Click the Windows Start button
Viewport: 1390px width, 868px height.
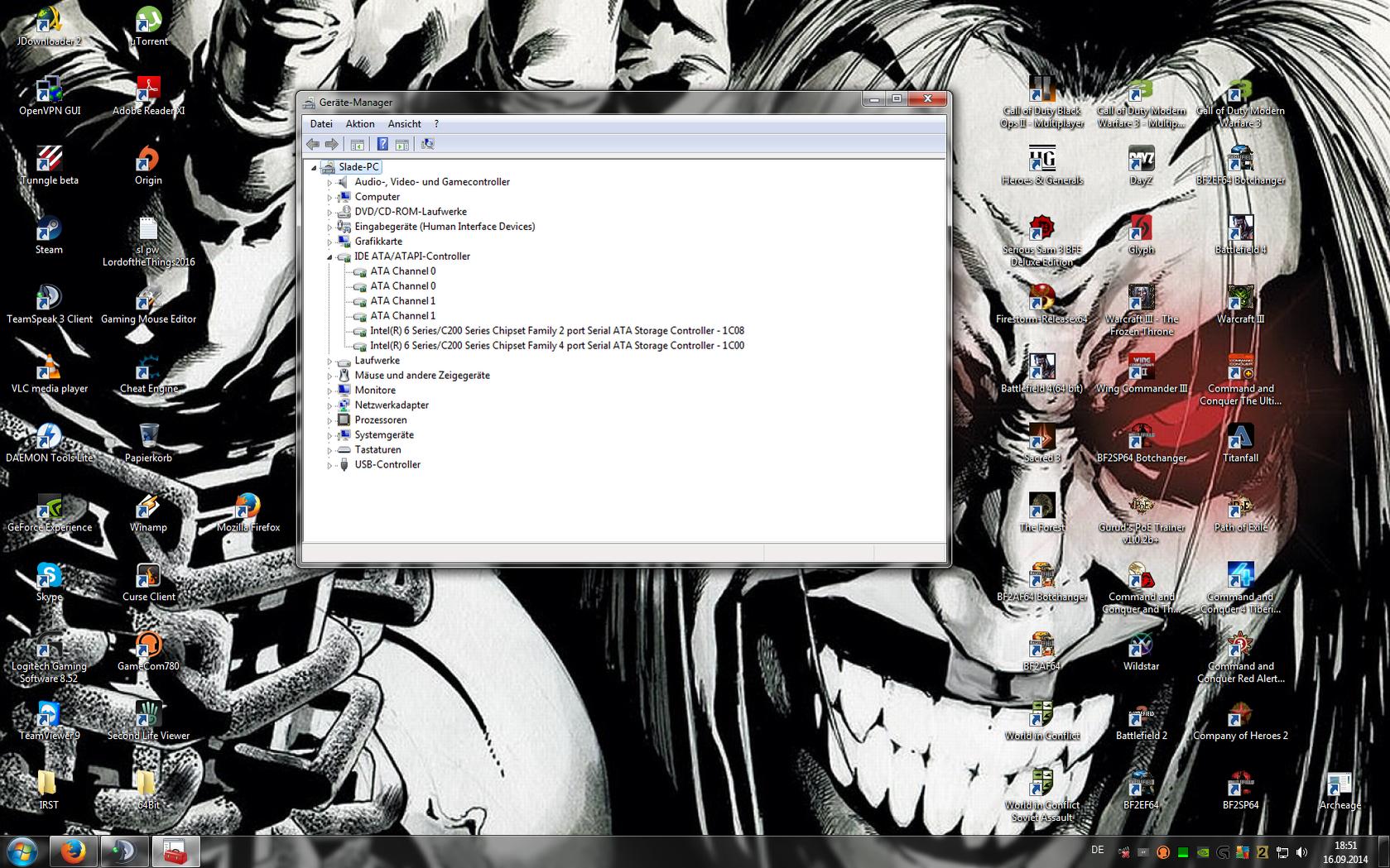click(22, 851)
